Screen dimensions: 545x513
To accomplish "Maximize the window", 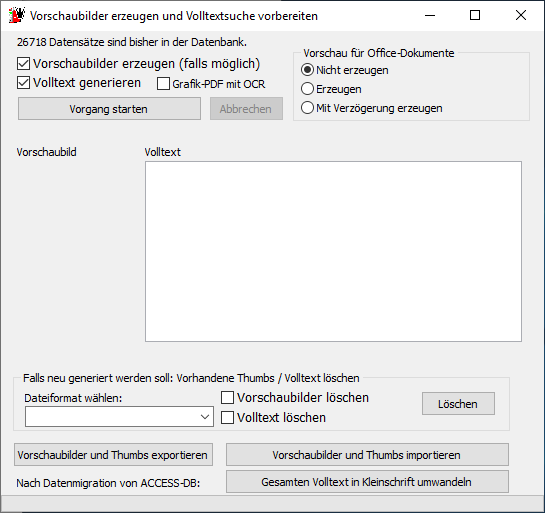I will pos(475,15).
